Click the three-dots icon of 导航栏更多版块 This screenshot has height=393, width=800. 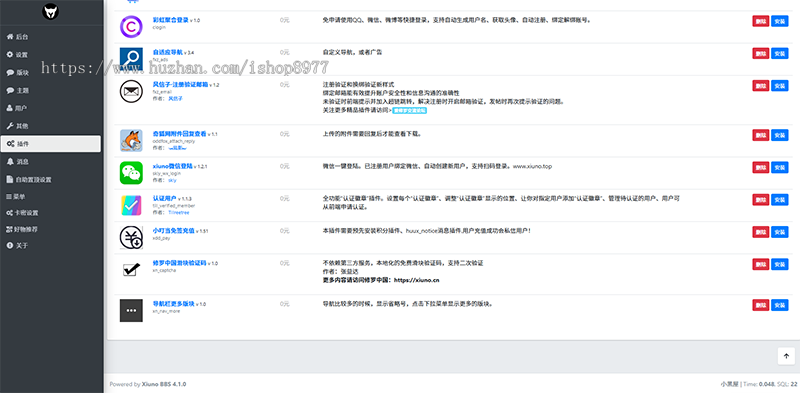coord(131,310)
